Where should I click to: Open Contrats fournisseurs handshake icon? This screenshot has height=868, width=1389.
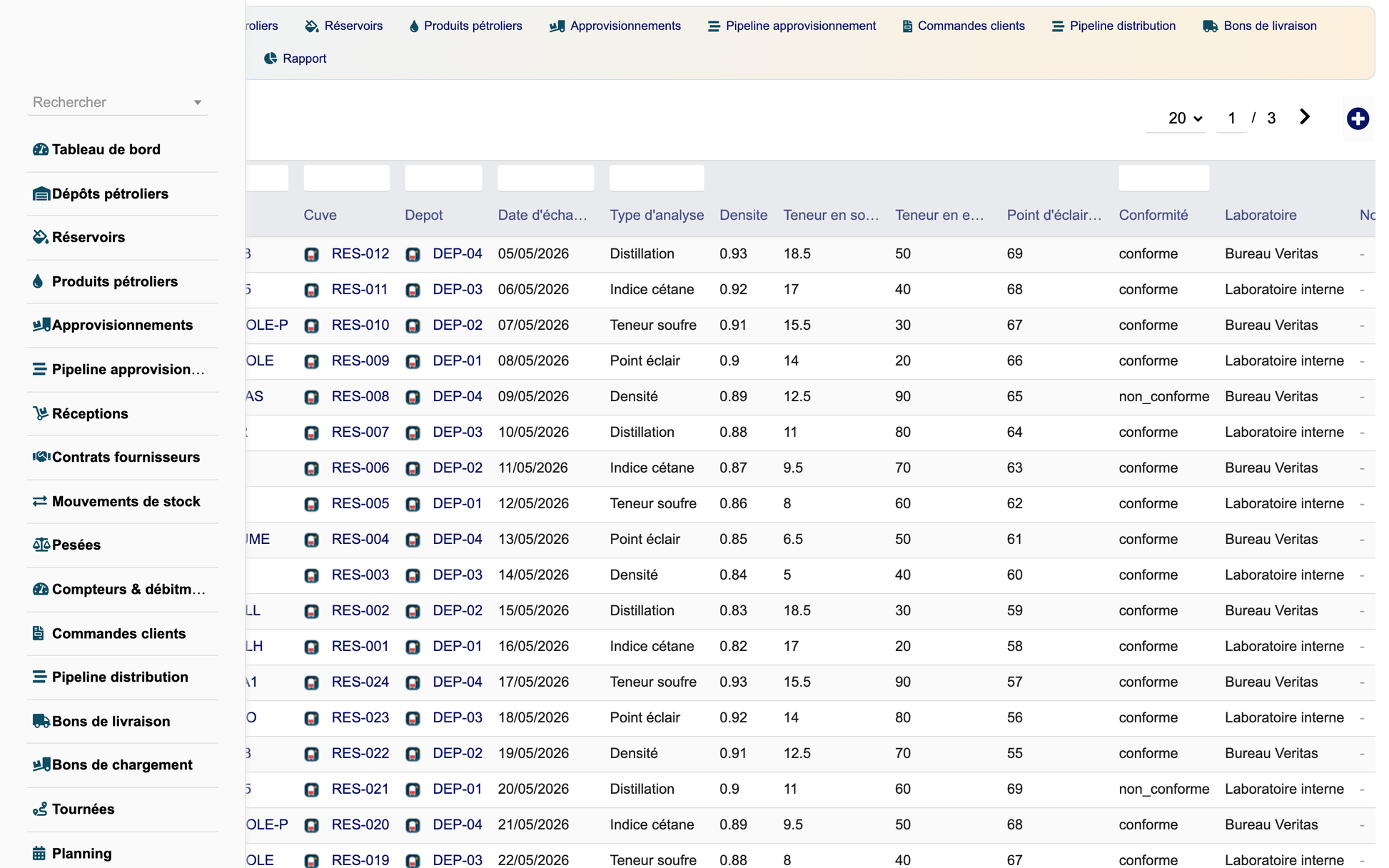tap(41, 457)
